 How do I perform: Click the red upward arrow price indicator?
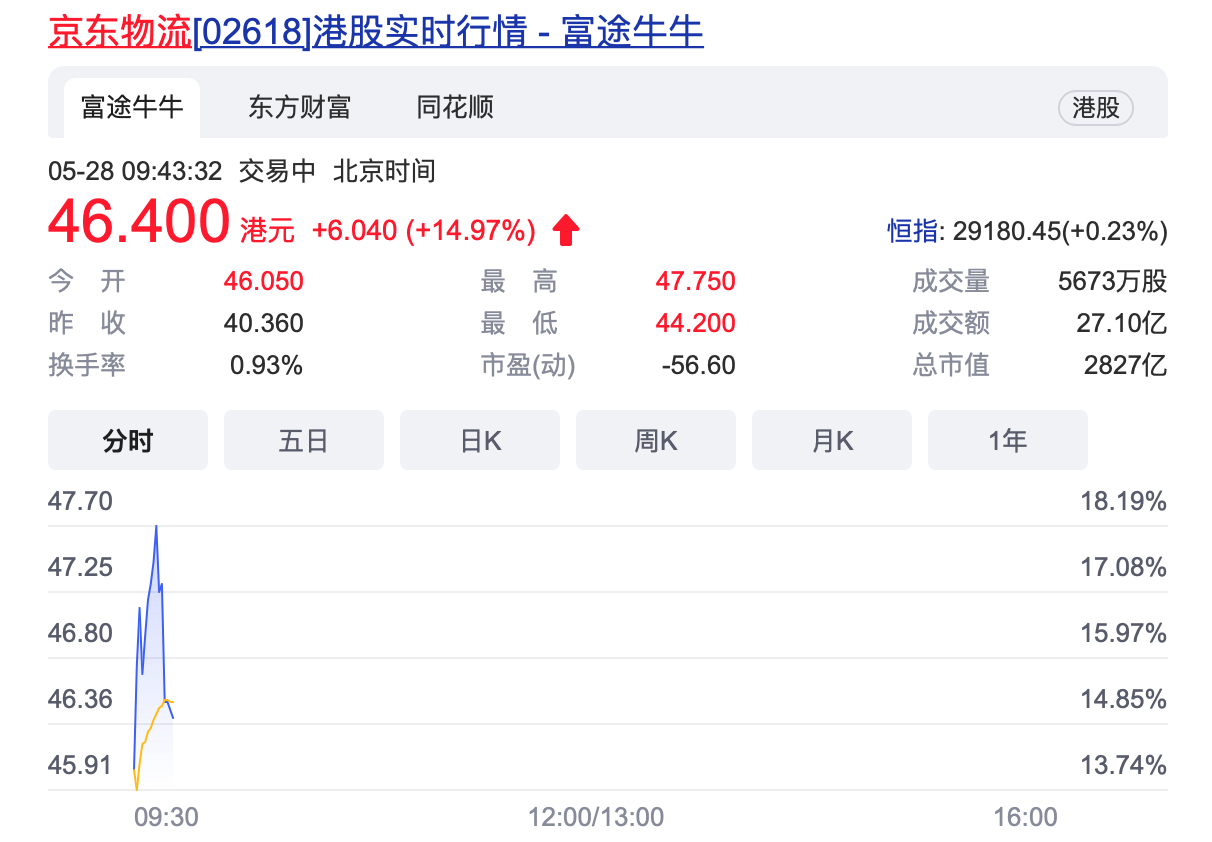click(567, 229)
